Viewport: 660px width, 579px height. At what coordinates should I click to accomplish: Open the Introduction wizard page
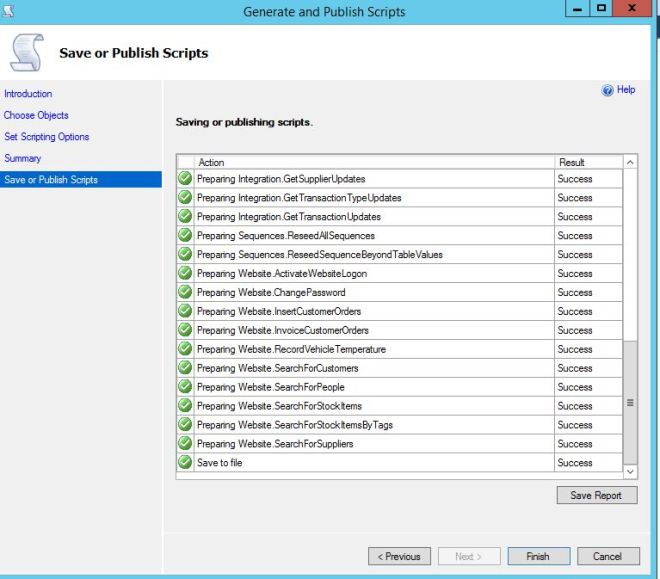[26, 94]
